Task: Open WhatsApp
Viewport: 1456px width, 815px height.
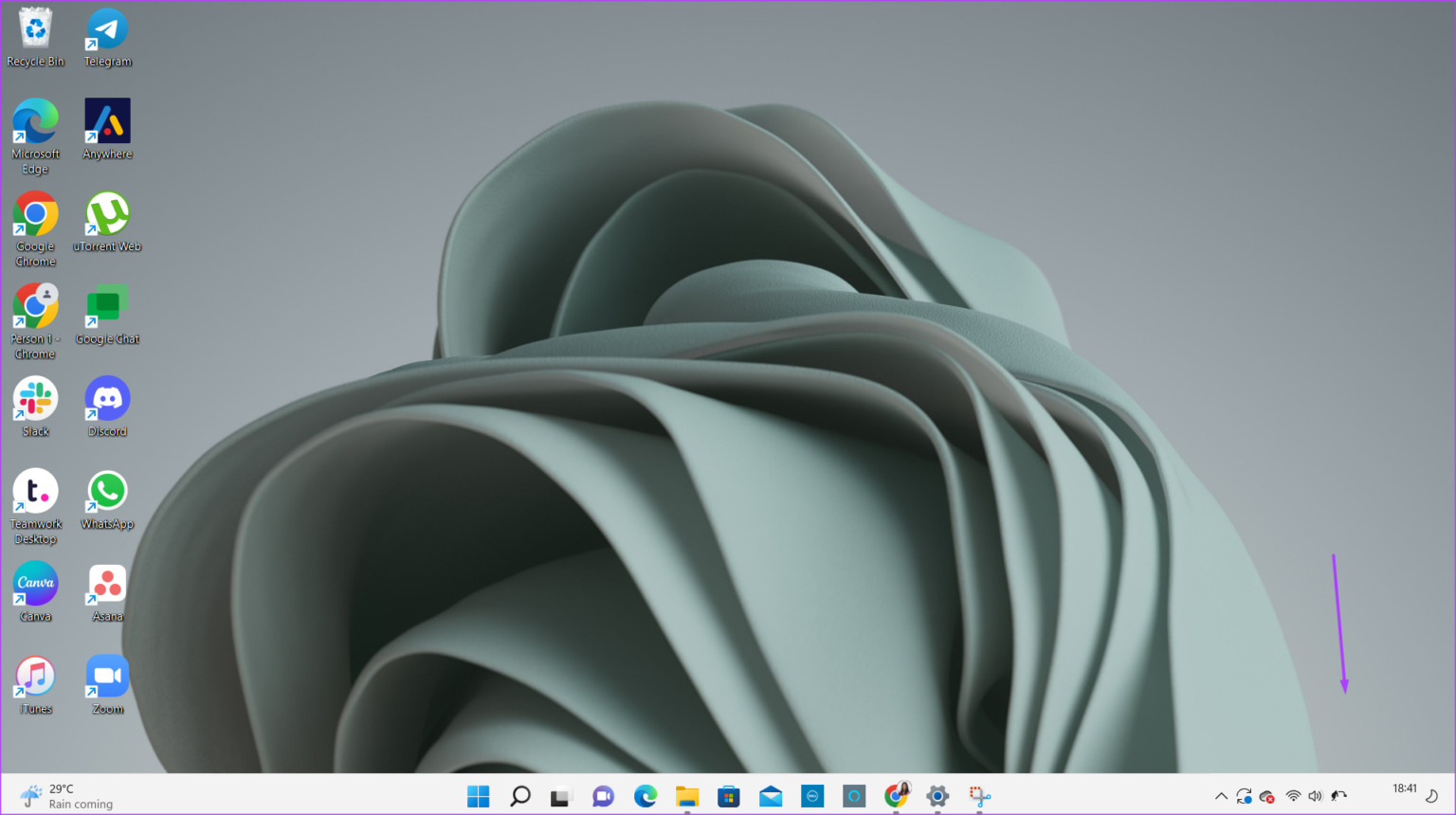Action: pos(106,491)
